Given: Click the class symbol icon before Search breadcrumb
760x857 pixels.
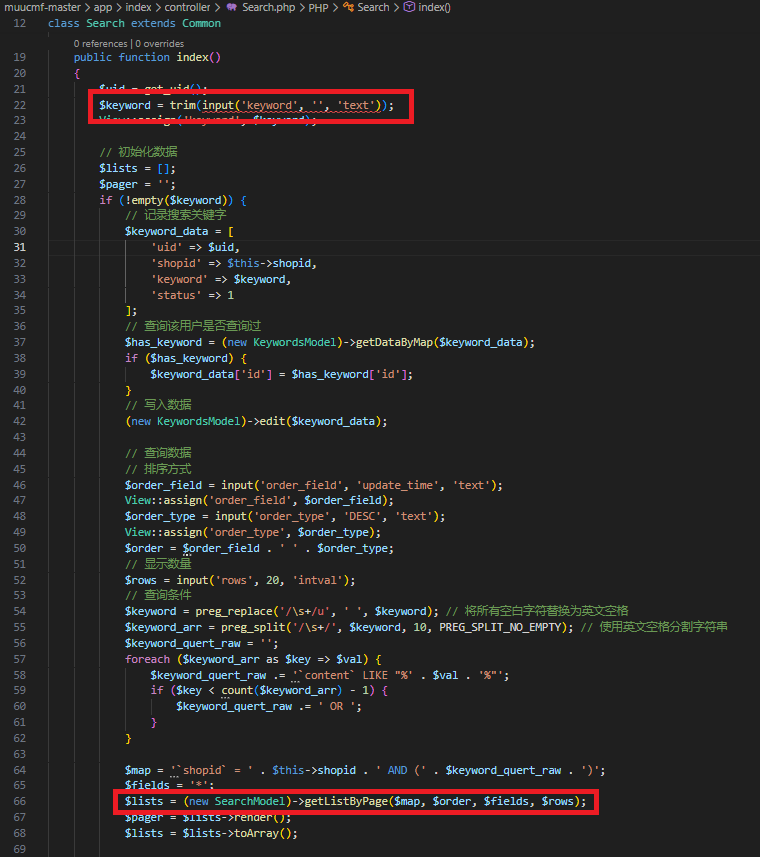Looking at the screenshot, I should pos(348,7).
